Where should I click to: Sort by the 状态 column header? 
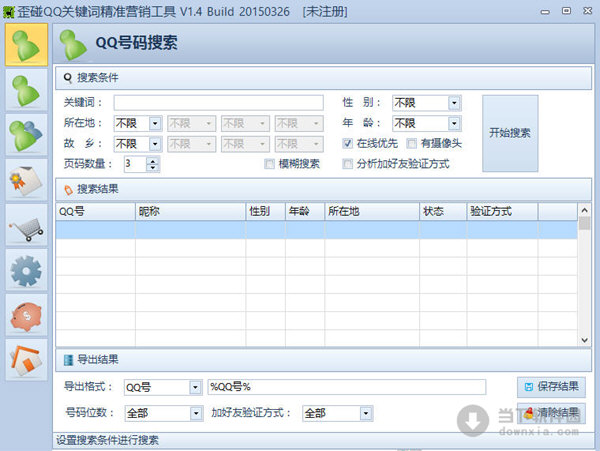(443, 211)
